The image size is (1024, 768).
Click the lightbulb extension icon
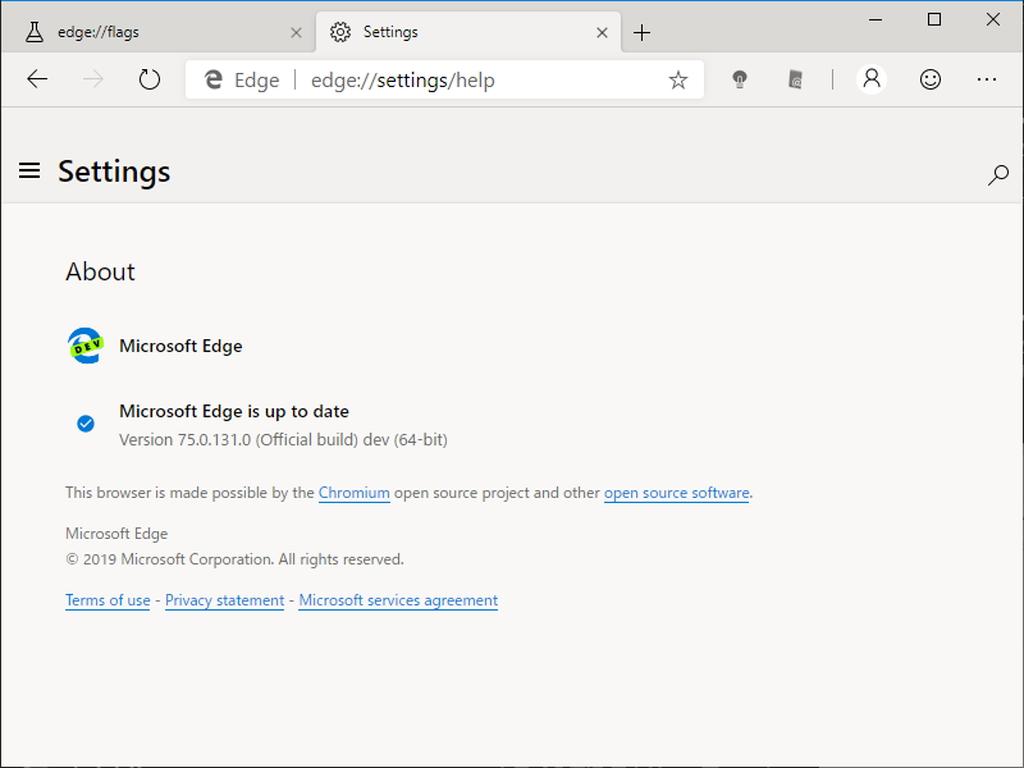[739, 79]
